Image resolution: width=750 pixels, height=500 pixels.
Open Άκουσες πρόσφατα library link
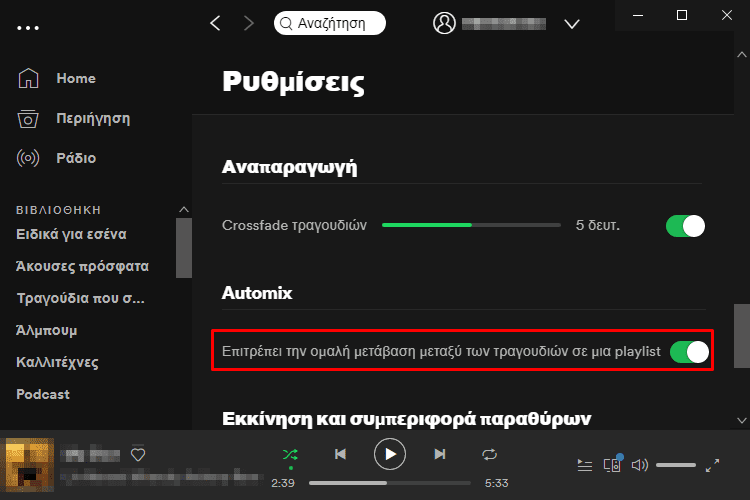tap(82, 266)
